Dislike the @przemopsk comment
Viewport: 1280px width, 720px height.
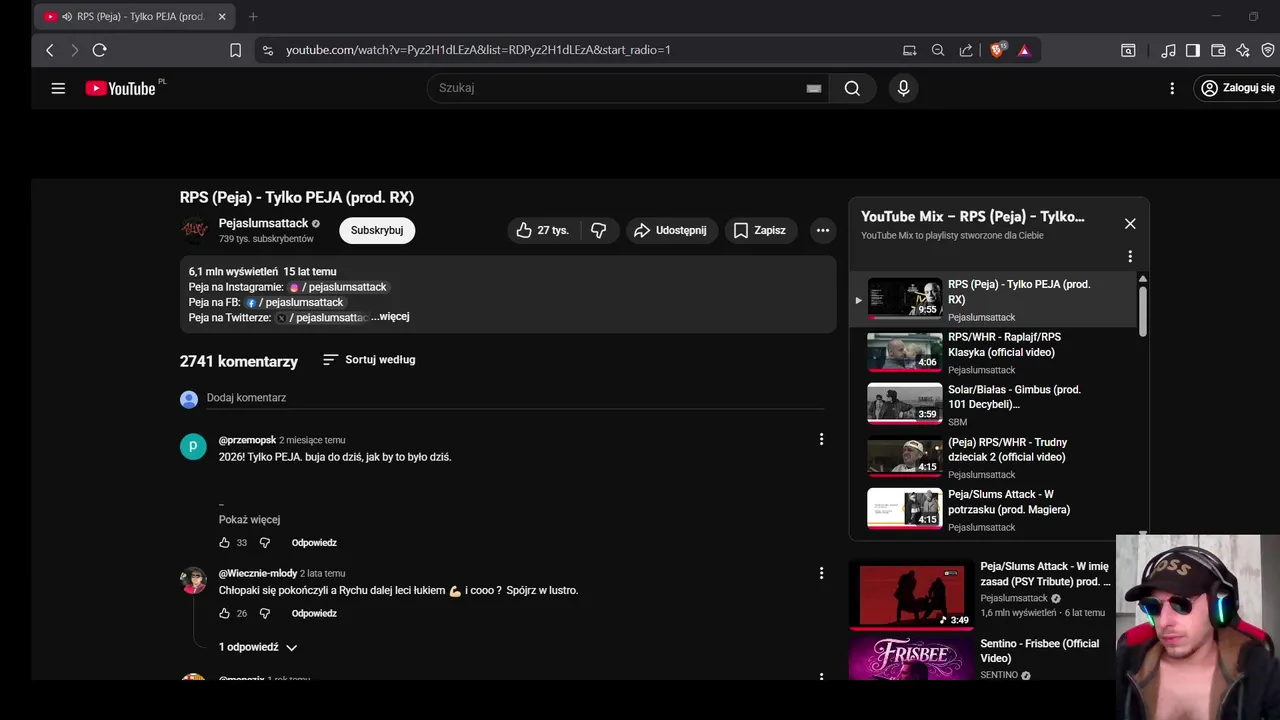[265, 543]
